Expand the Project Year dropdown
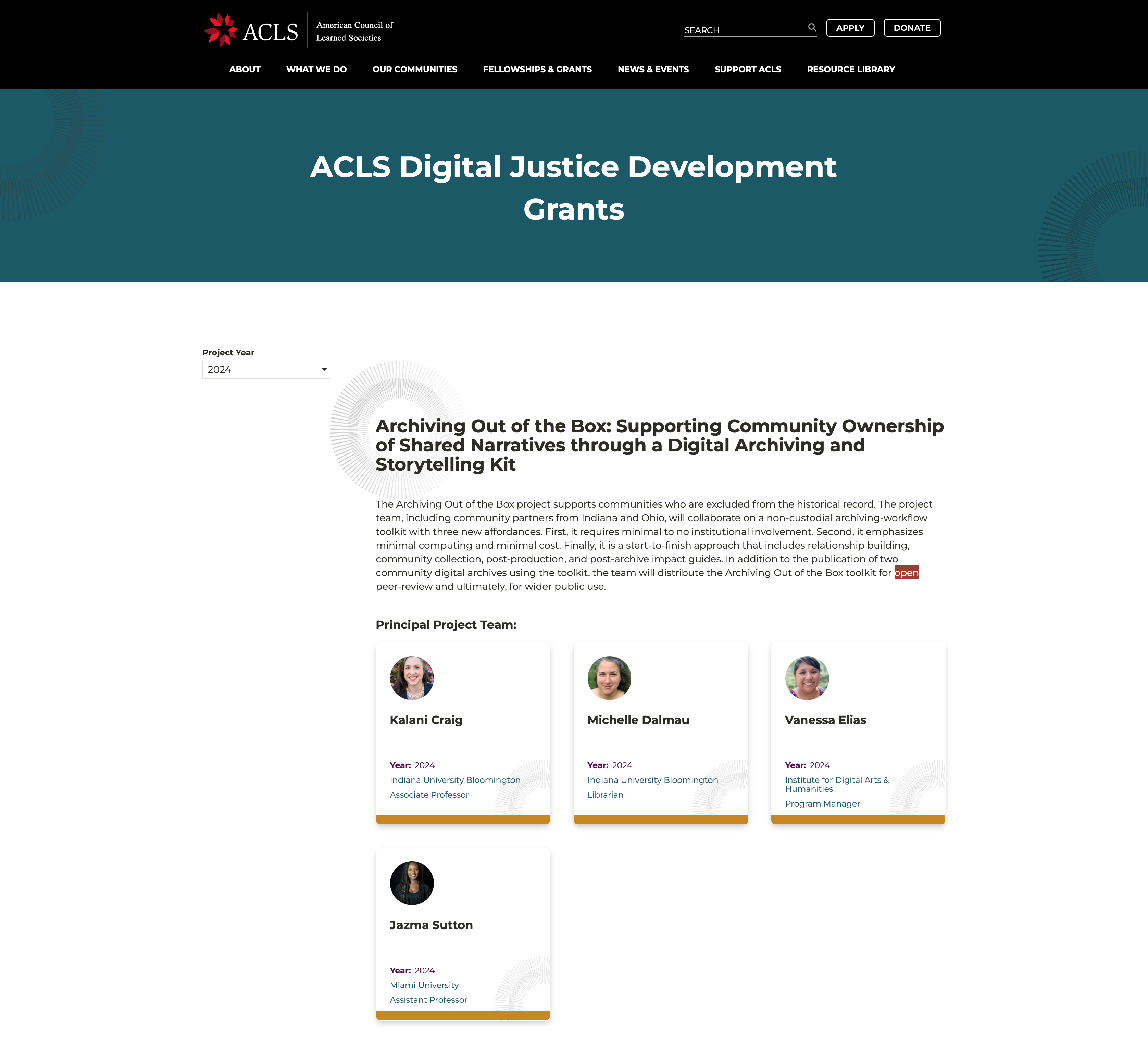The image size is (1148, 1048). point(266,370)
